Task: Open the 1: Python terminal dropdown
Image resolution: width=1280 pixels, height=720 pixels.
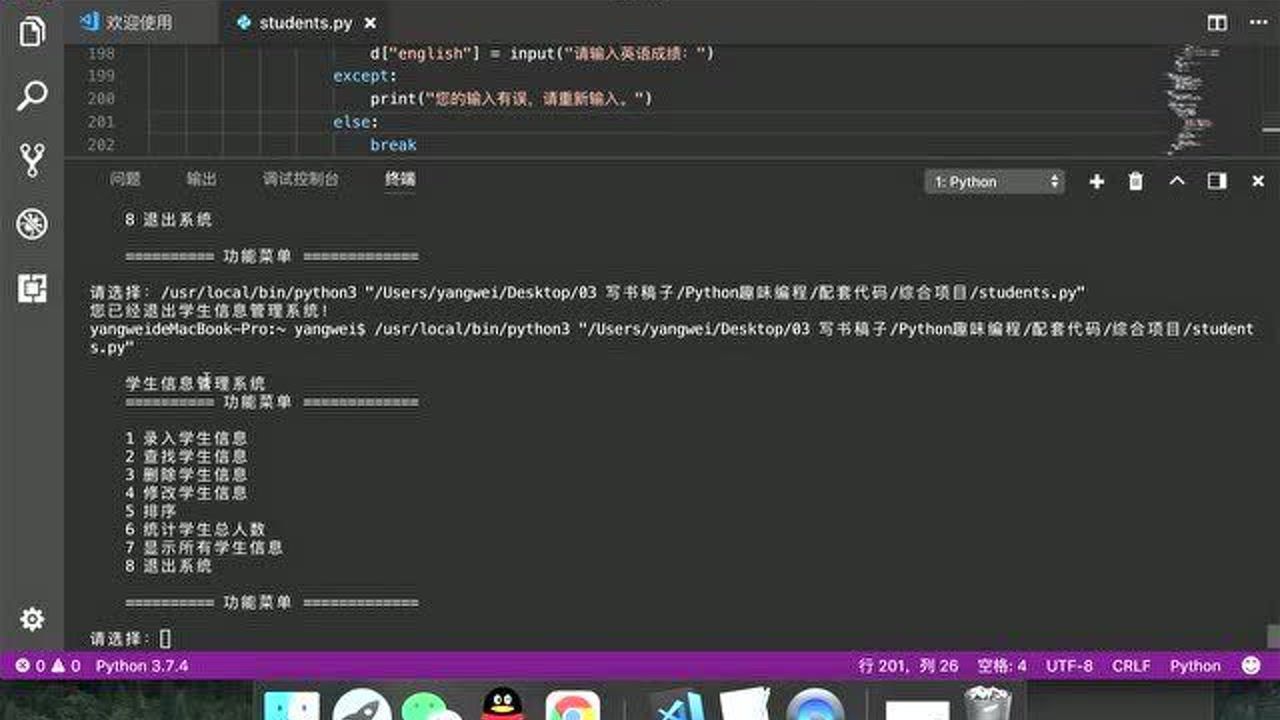Action: [x=993, y=181]
